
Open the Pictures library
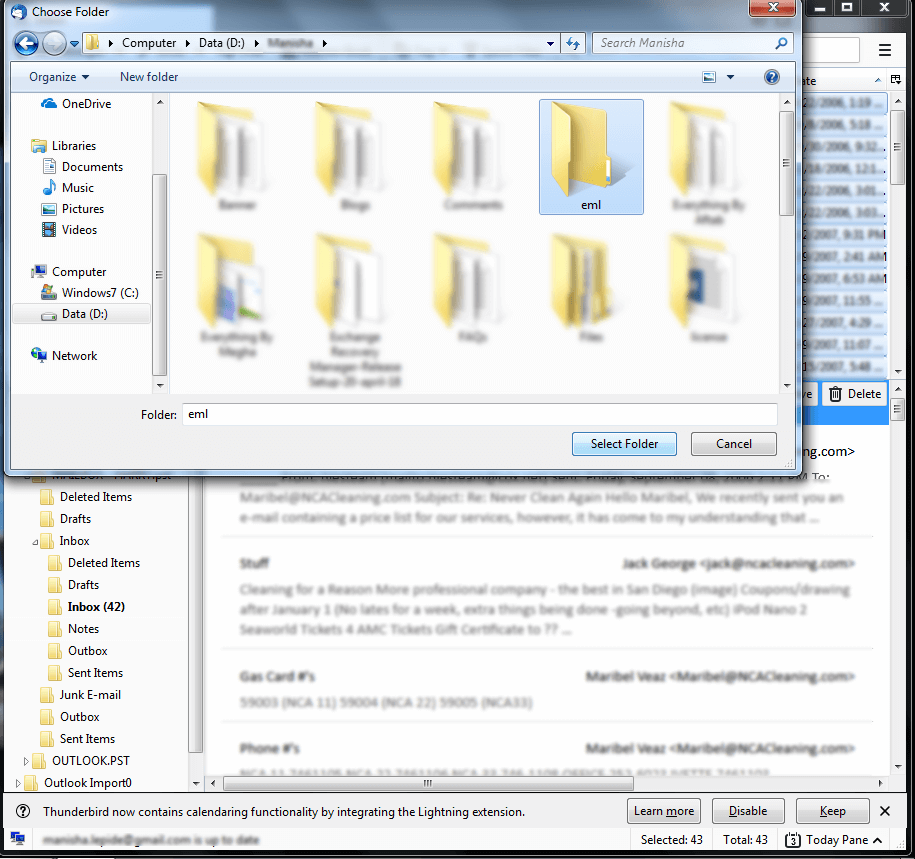click(x=73, y=209)
